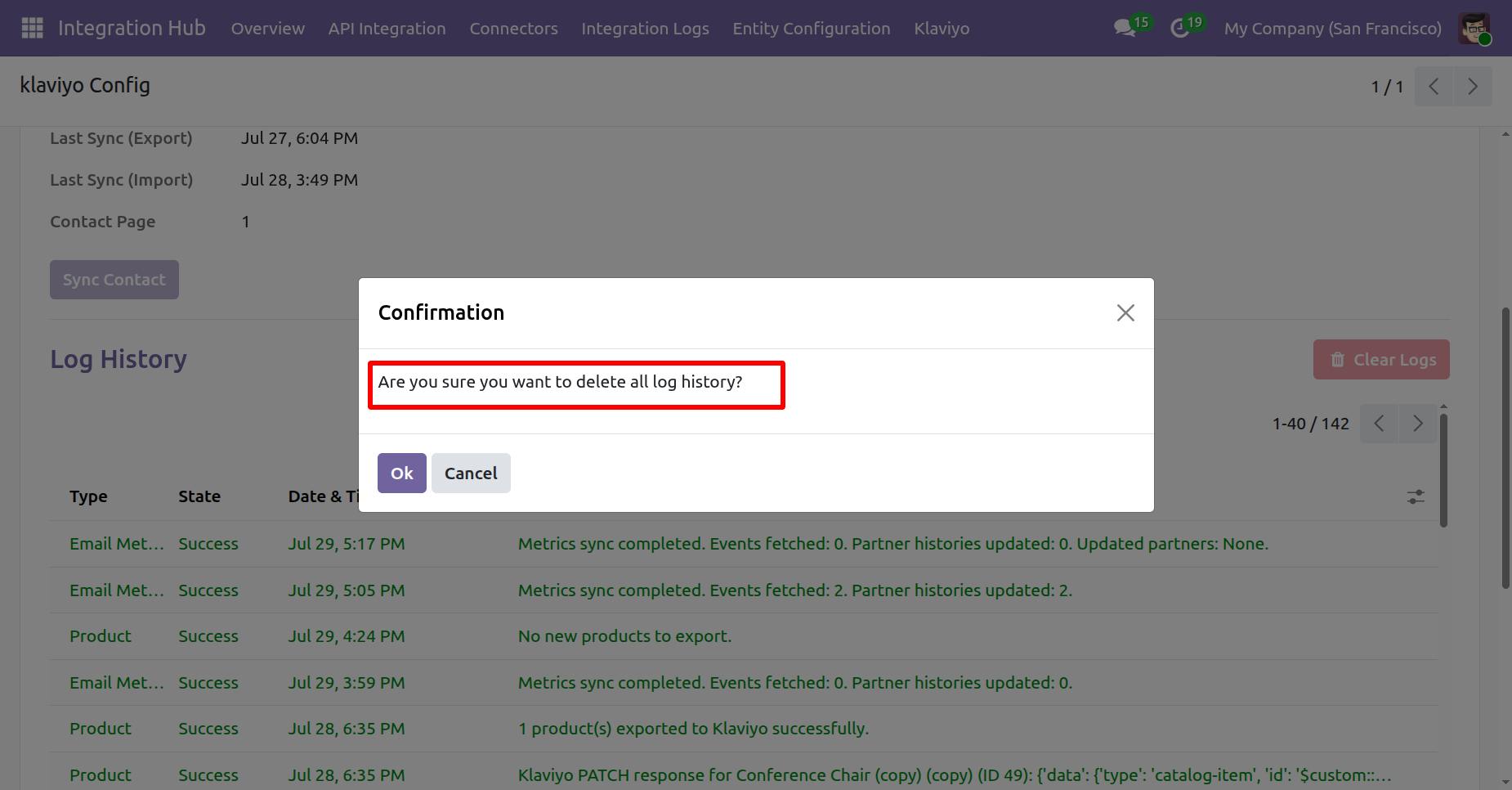Viewport: 1512px width, 790px height.
Task: Switch company via My Company (San Francisco)
Action: pos(1332,29)
